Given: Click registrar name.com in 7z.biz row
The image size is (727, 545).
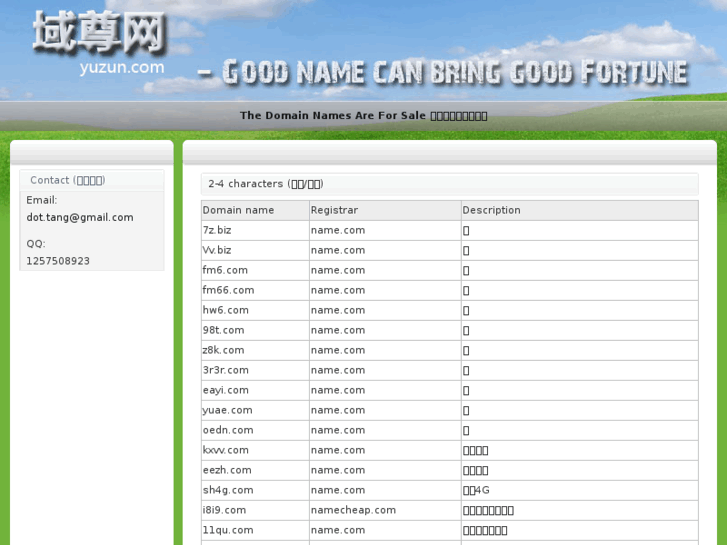Looking at the screenshot, I should pos(338,230).
